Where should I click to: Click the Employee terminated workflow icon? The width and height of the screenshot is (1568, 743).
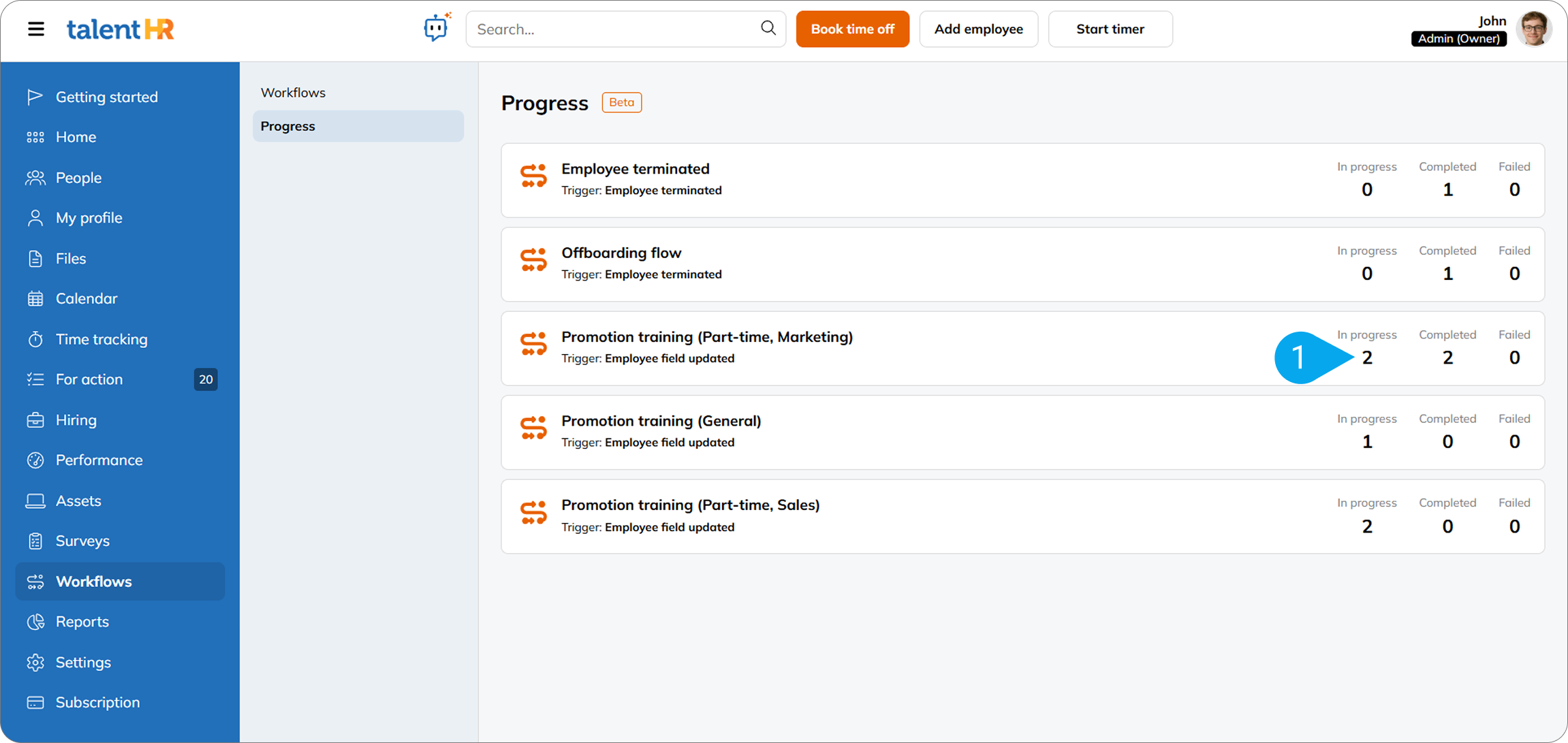pyautogui.click(x=533, y=176)
